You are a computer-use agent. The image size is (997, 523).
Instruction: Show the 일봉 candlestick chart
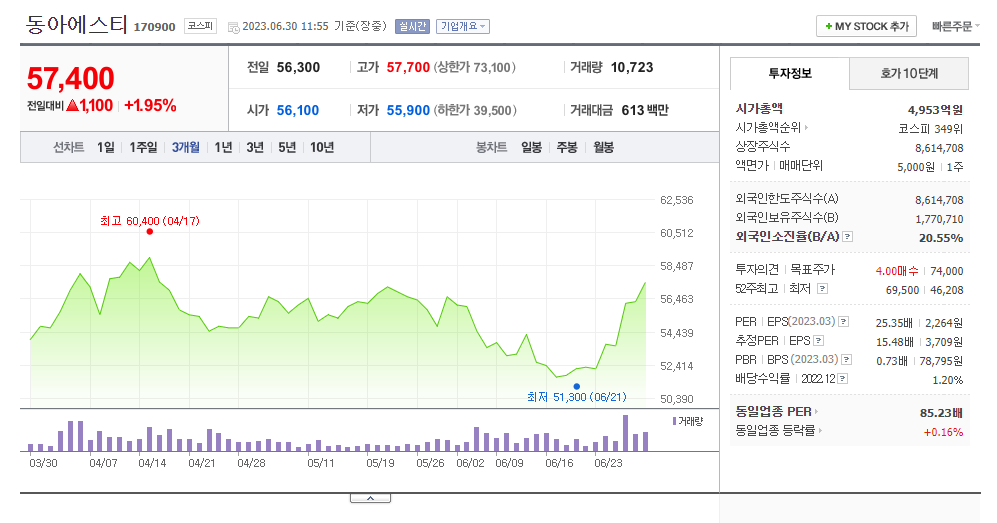point(532,147)
